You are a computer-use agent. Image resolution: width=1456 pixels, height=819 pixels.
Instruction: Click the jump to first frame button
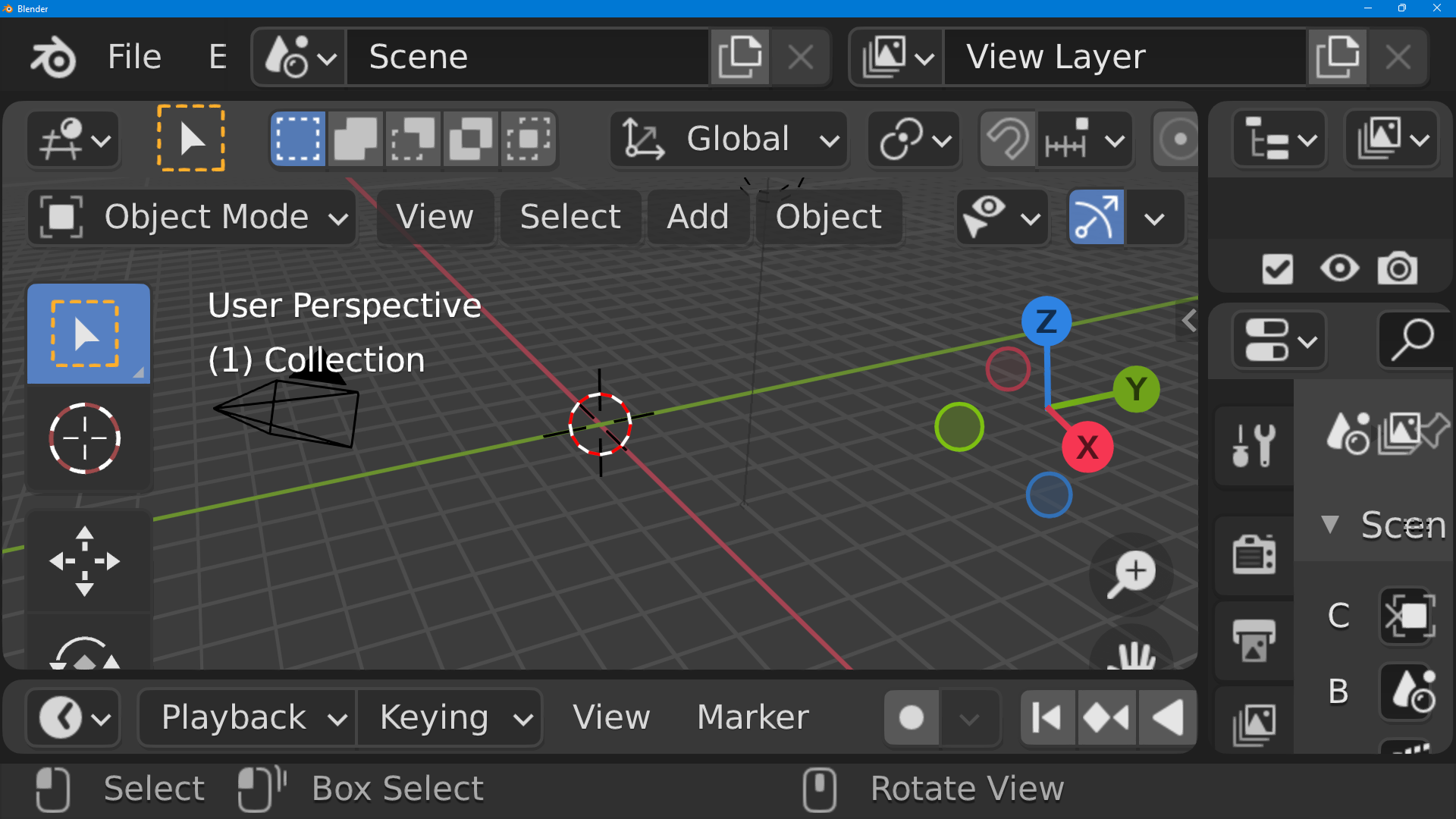tap(1046, 718)
